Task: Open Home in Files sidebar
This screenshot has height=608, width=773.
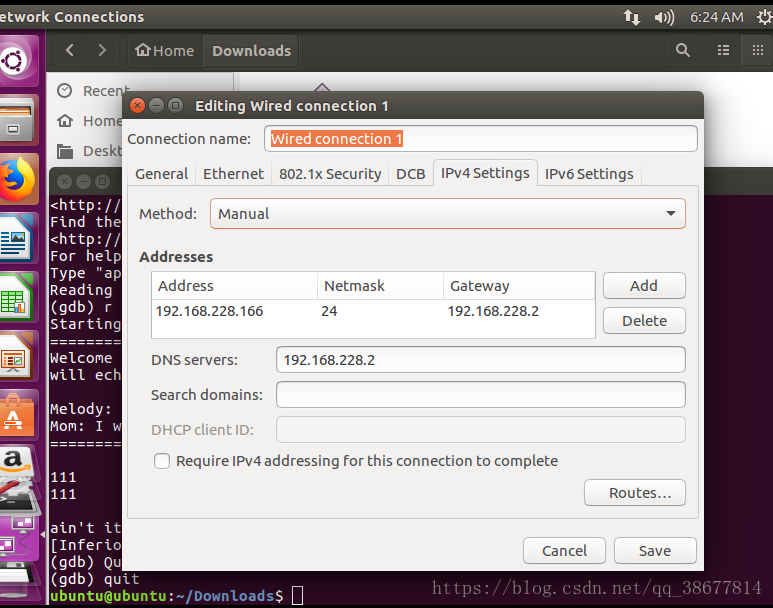Action: (89, 121)
